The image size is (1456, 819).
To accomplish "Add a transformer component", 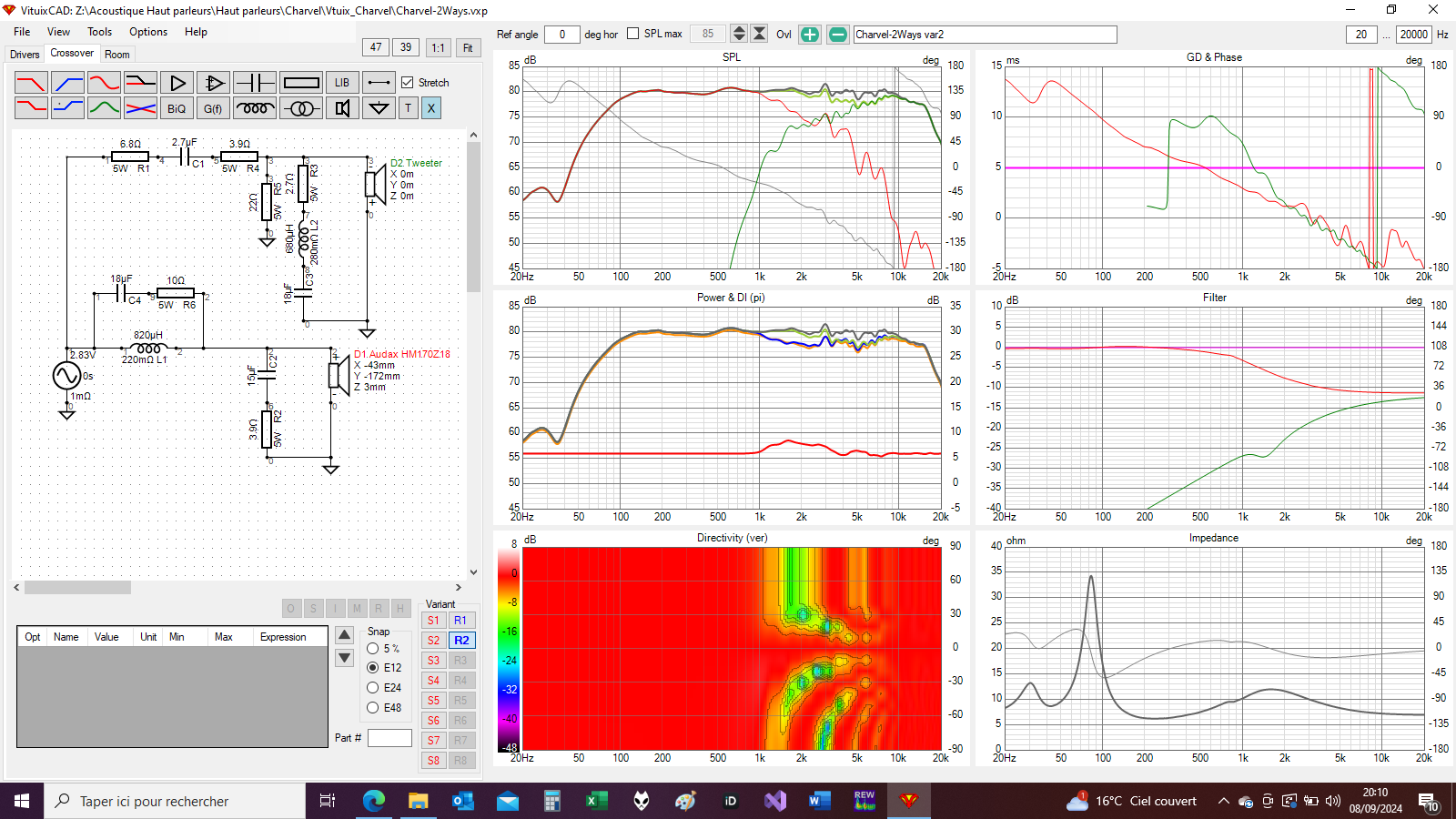I will coord(301,108).
